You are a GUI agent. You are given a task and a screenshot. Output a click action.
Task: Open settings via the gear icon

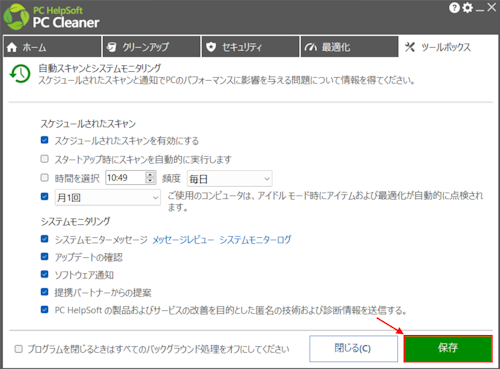[468, 8]
